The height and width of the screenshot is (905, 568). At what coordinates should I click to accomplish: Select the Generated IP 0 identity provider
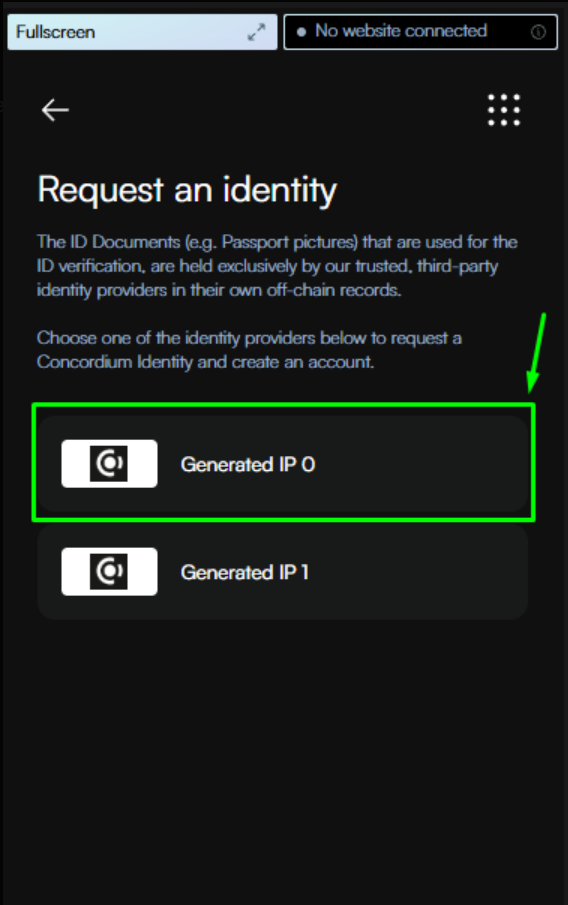(x=283, y=463)
